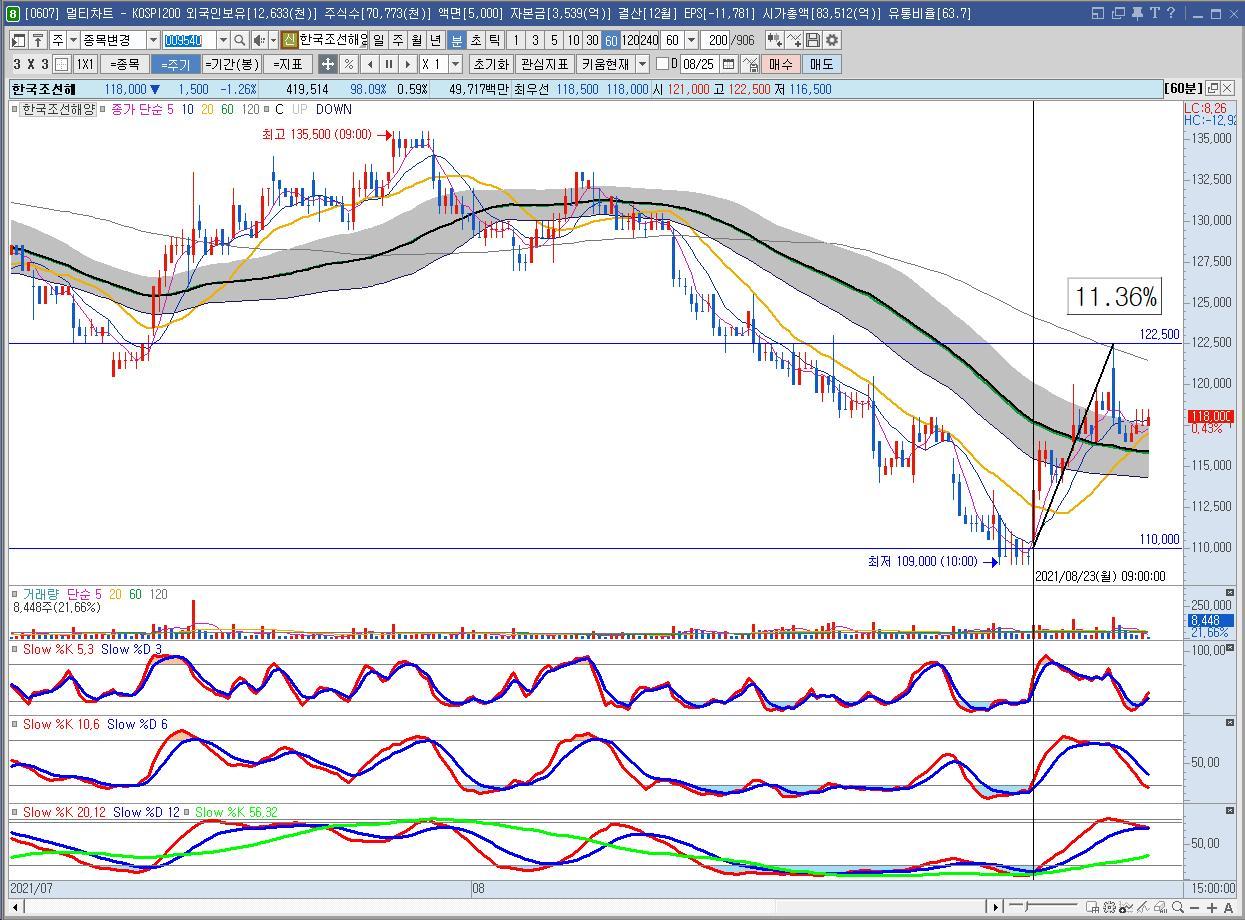Viewport: 1245px width, 920px height.
Task: Expand the 종목변경 combo box
Action: click(153, 40)
